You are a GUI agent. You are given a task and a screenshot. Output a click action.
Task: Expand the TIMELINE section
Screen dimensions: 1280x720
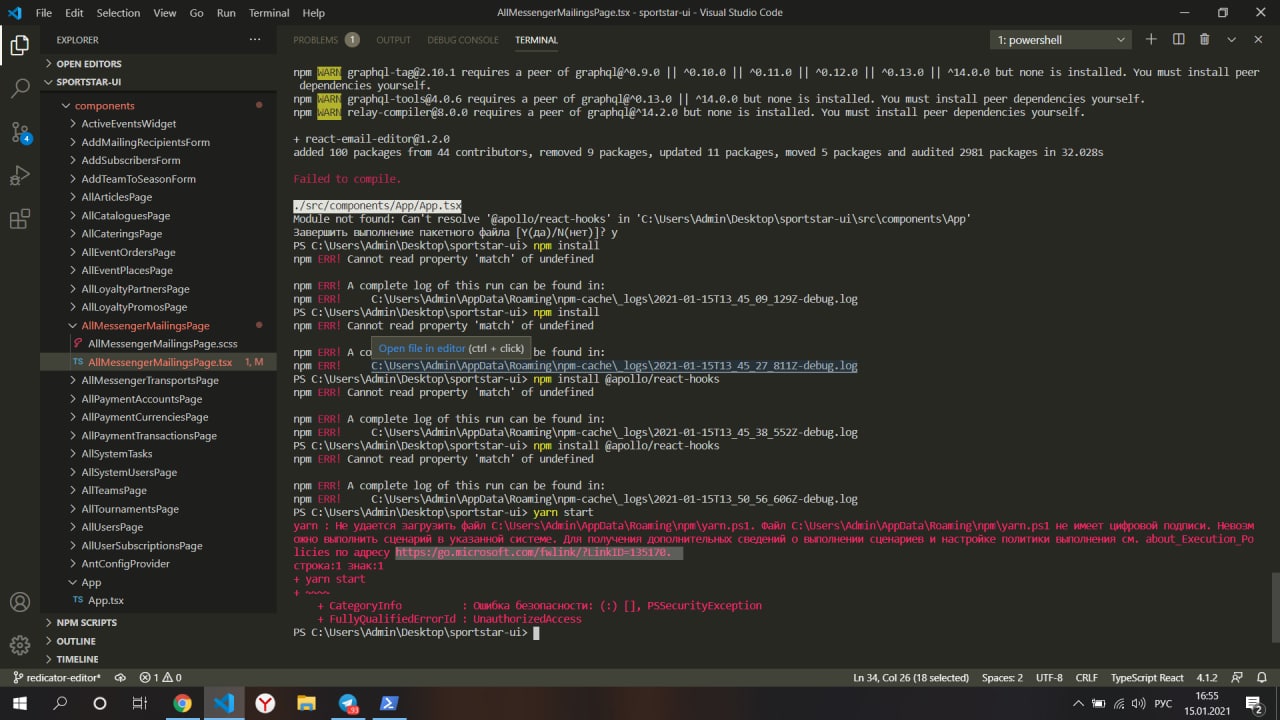[x=77, y=659]
